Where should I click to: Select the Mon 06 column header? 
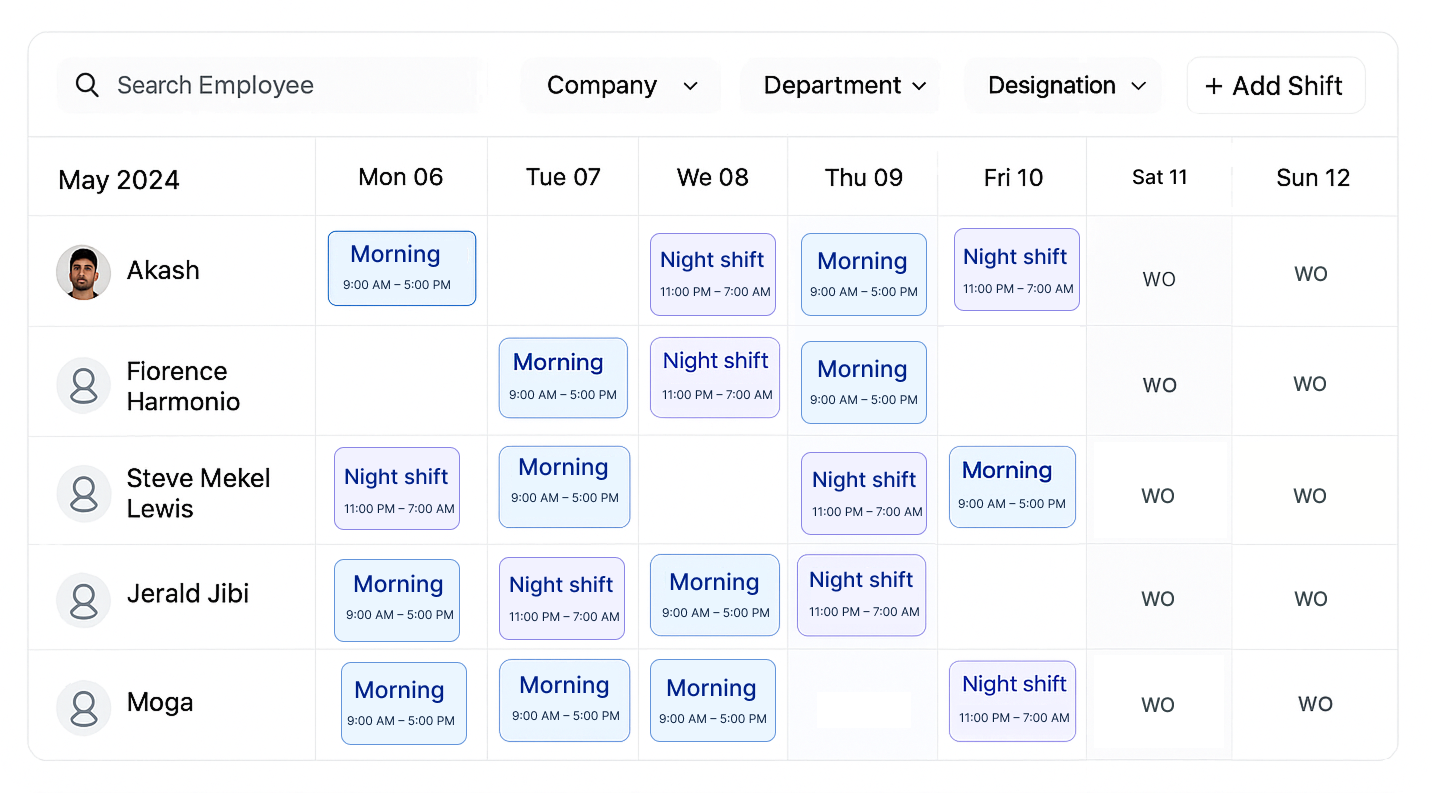point(401,177)
